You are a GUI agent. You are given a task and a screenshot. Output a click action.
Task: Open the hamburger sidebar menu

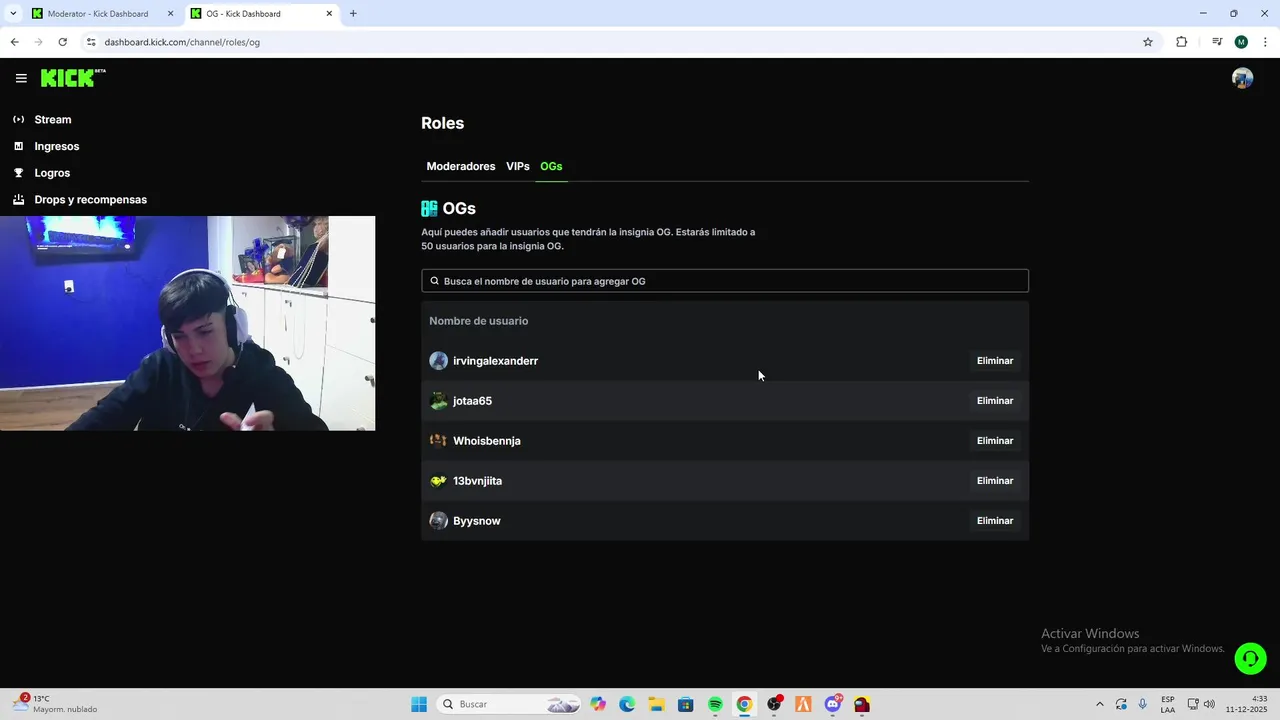tap(21, 78)
